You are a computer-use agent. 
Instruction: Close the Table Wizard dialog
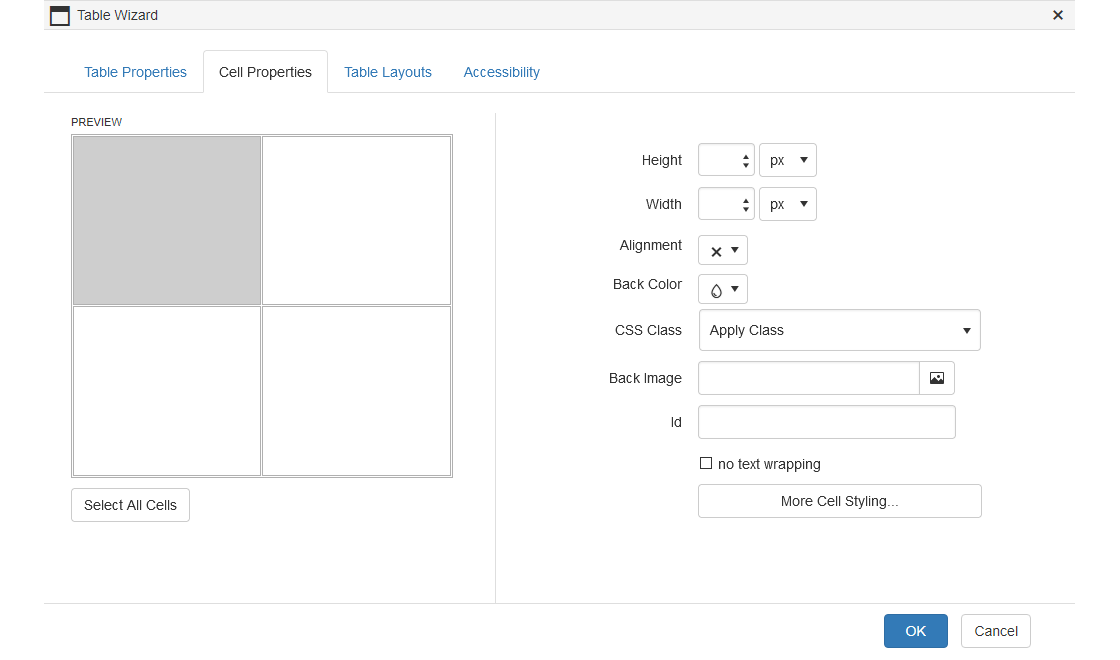1058,15
